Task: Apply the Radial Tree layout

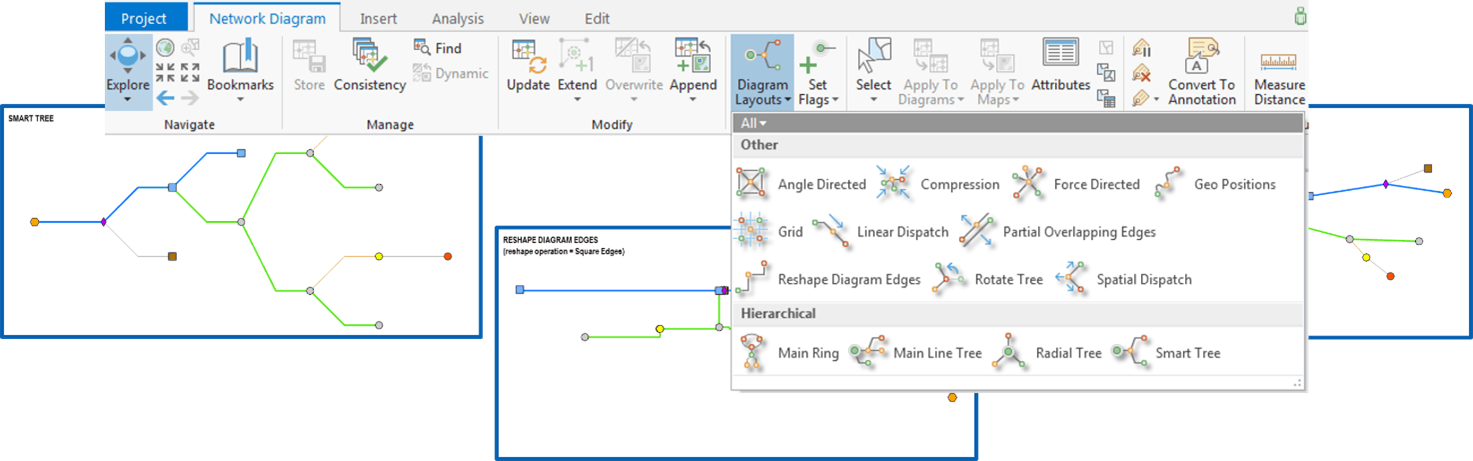Action: pos(1047,353)
